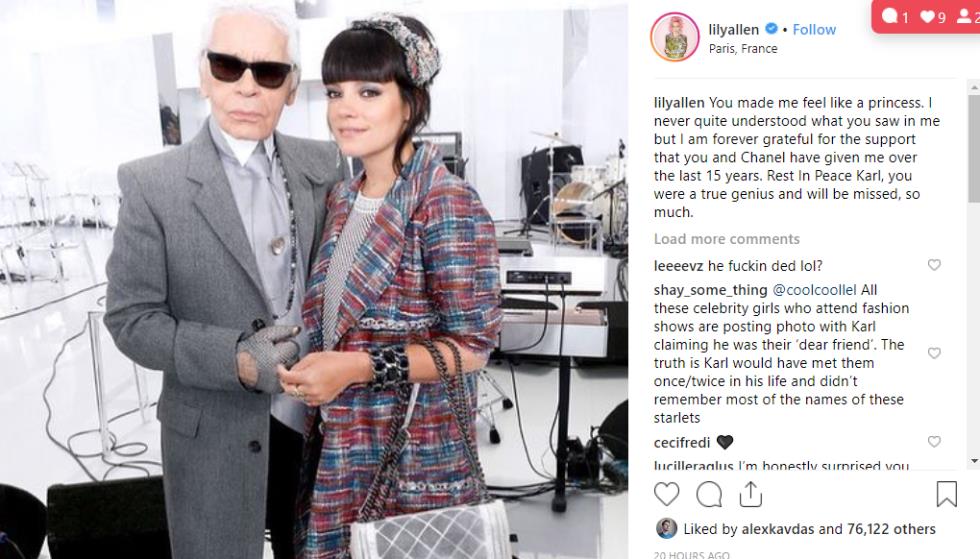
Task: Follow the lilyallen account
Action: 814,29
